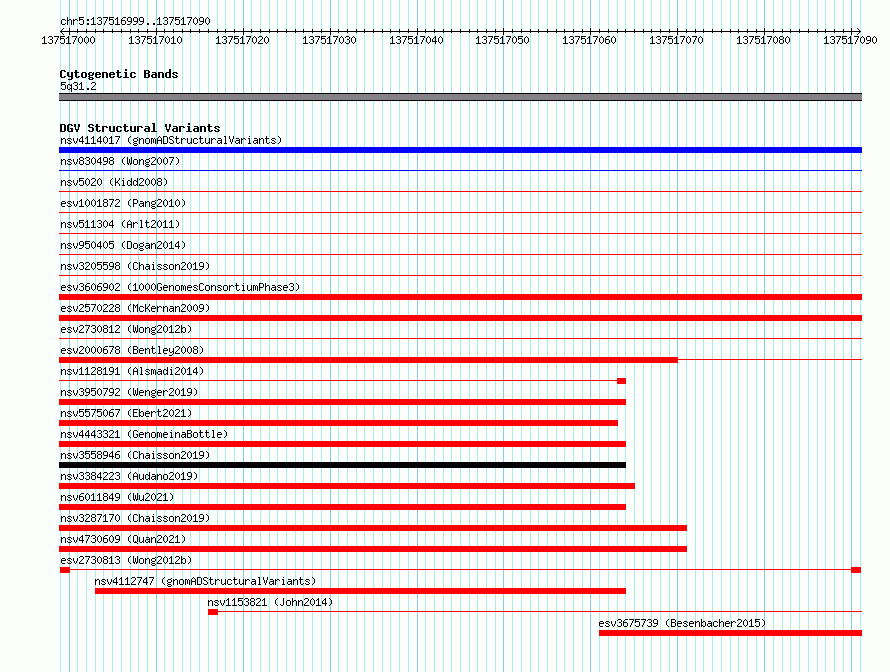Open nsv1153821 (John2014) label

click(270, 602)
